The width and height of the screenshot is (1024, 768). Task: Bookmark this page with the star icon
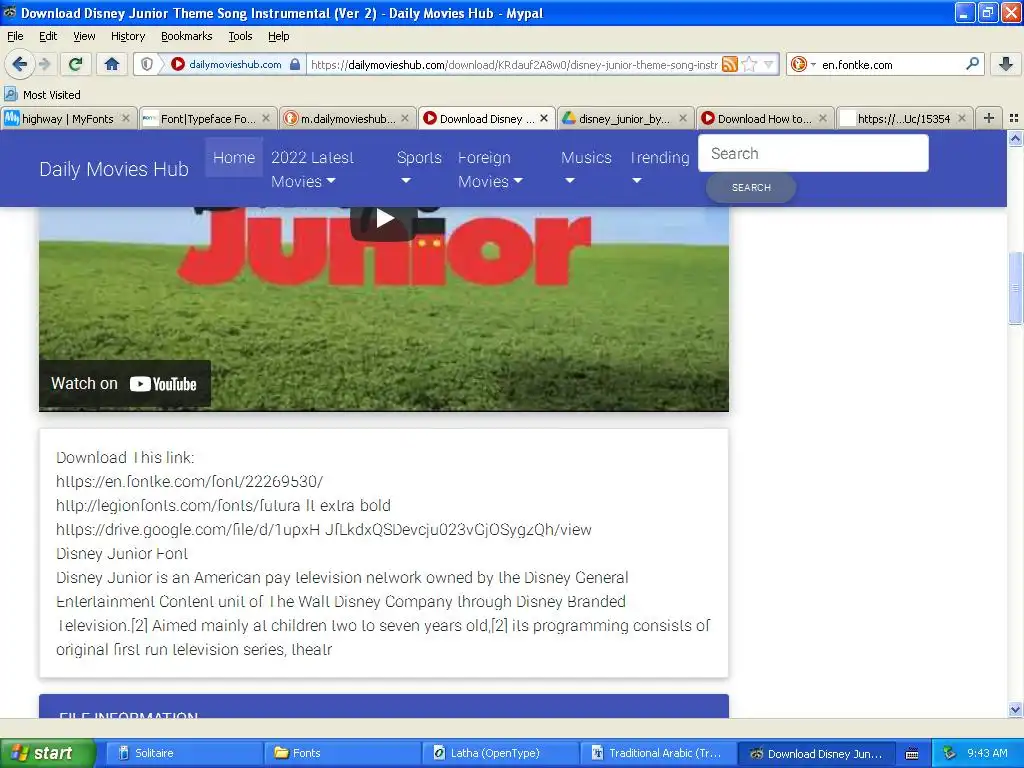coord(750,64)
